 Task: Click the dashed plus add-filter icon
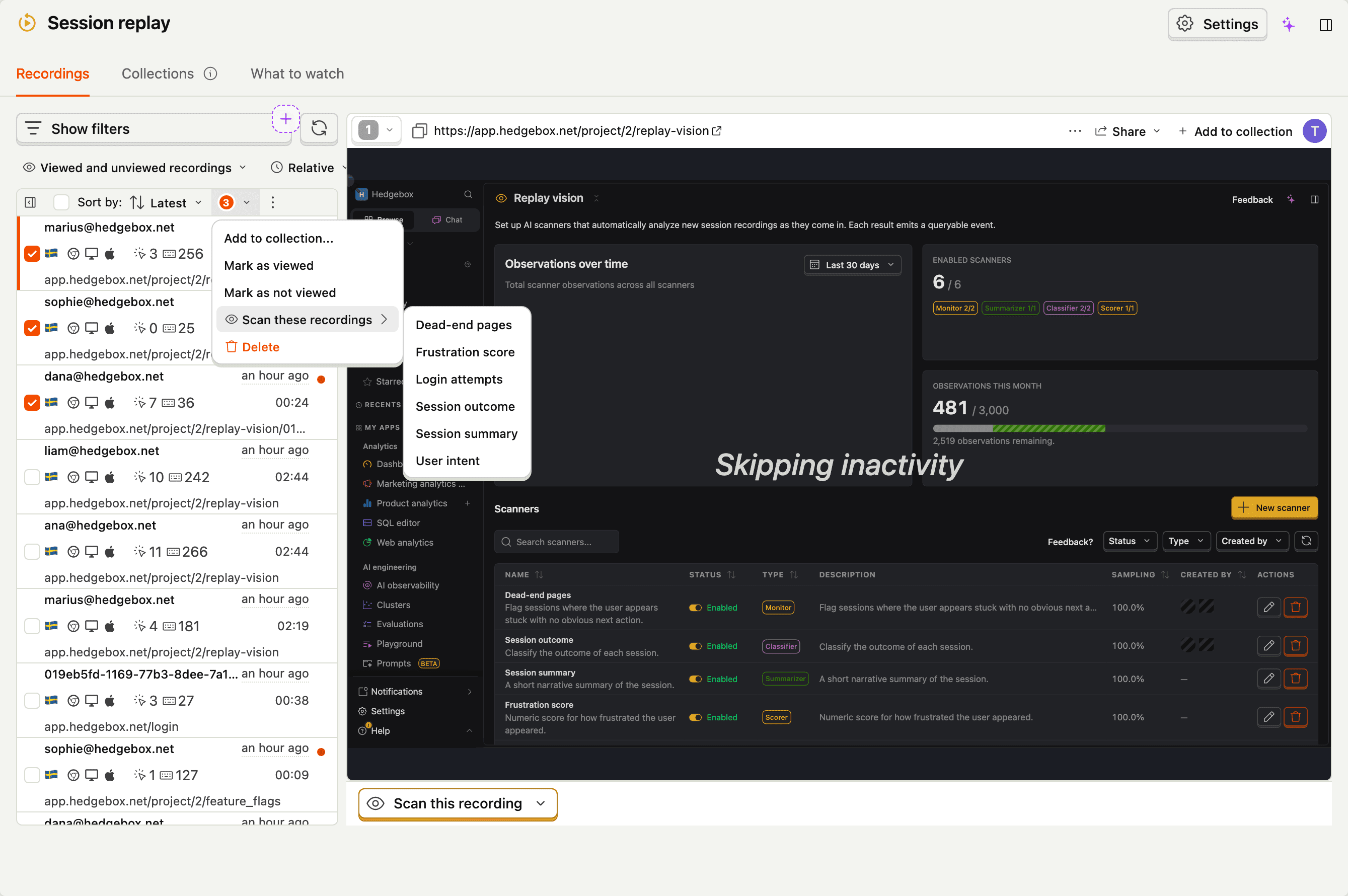pos(286,119)
